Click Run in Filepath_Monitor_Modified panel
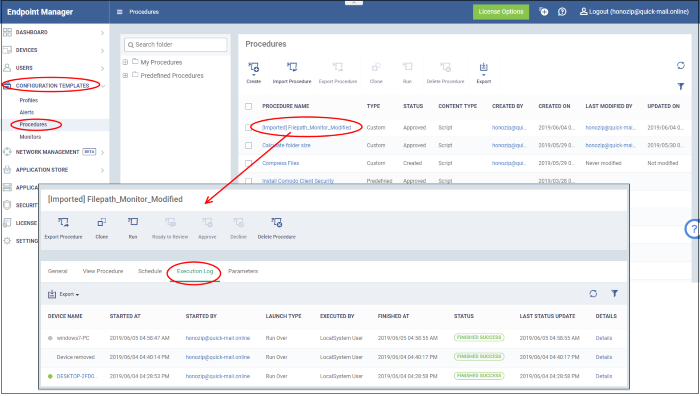The height and width of the screenshot is (396, 700). pyautogui.click(x=133, y=222)
